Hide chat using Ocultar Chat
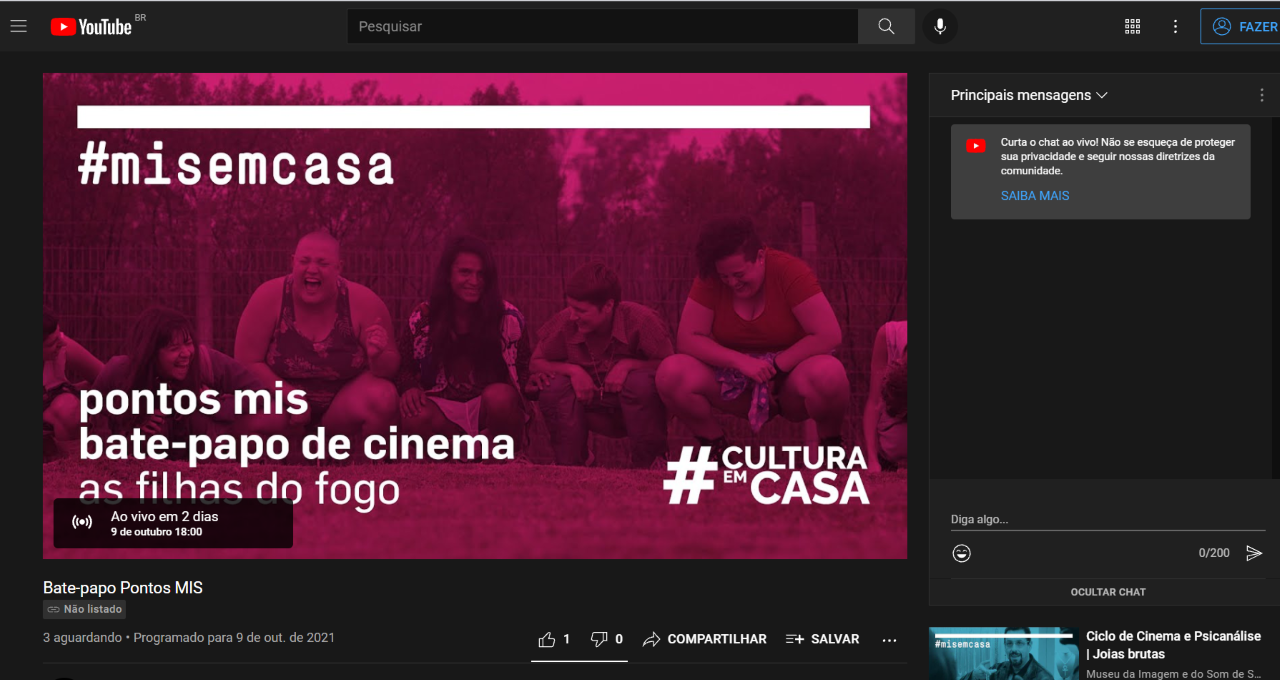Image resolution: width=1280 pixels, height=680 pixels. (x=1108, y=592)
